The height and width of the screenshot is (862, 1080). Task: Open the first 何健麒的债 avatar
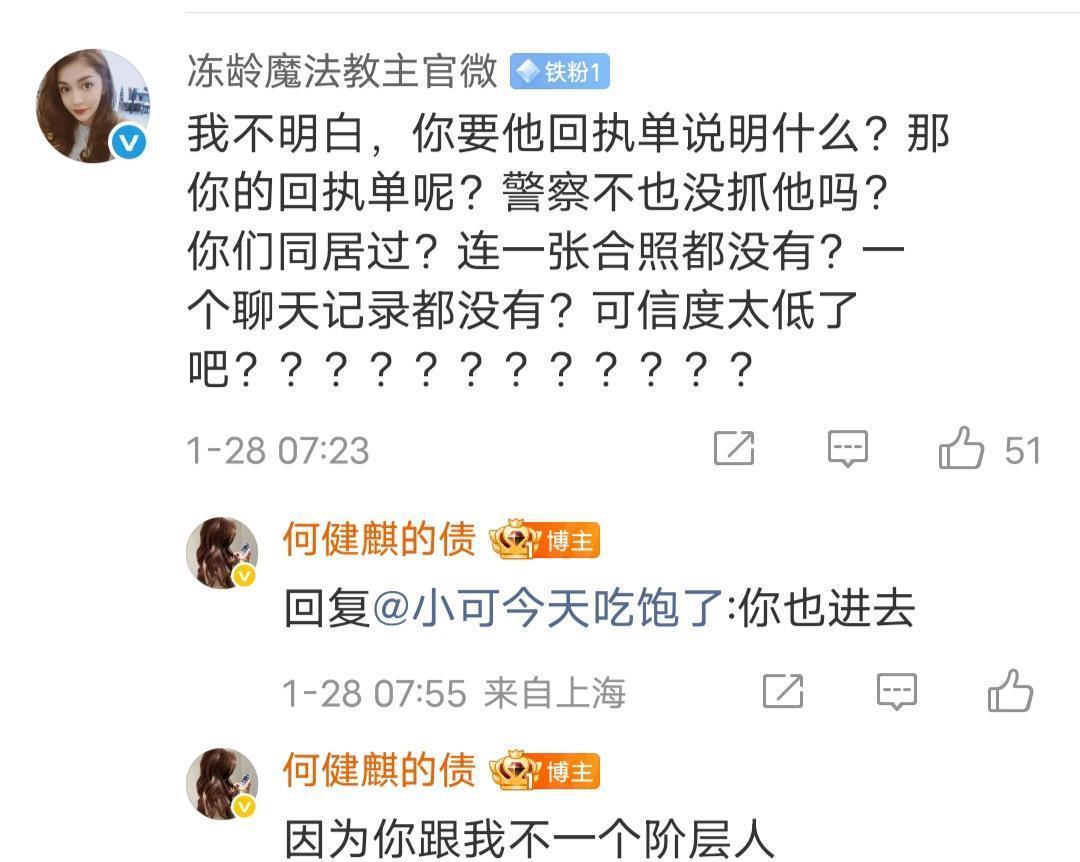pyautogui.click(x=222, y=553)
